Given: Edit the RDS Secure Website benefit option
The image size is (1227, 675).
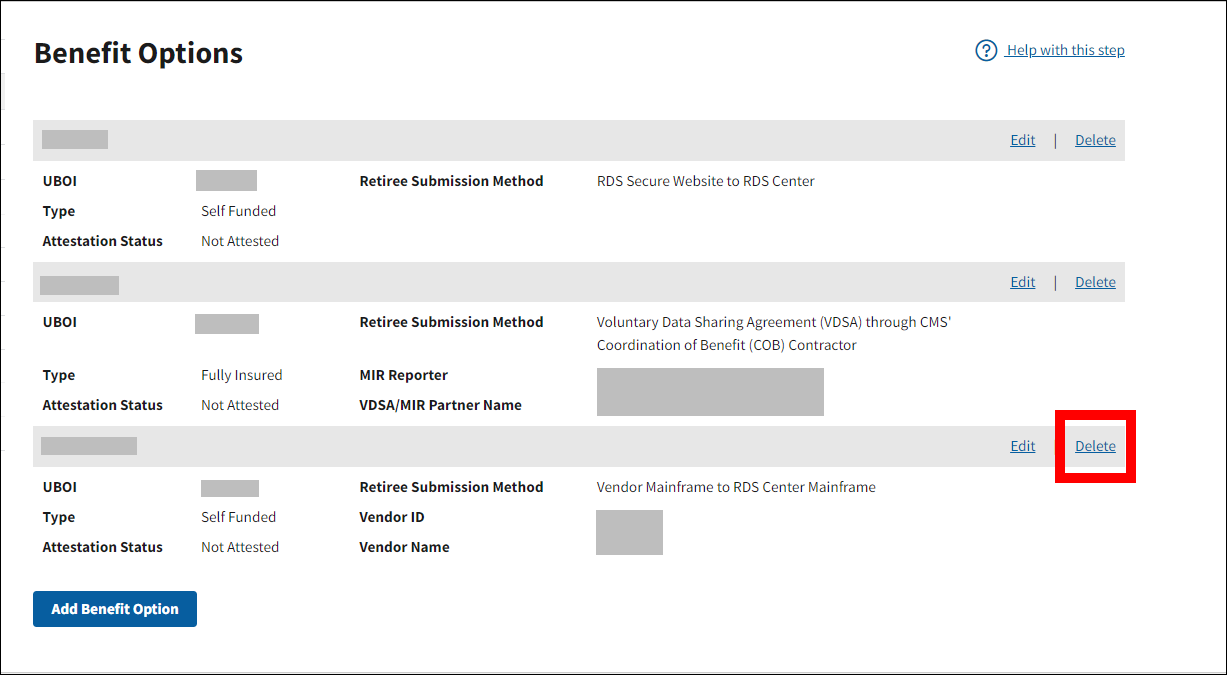Looking at the screenshot, I should point(1022,140).
